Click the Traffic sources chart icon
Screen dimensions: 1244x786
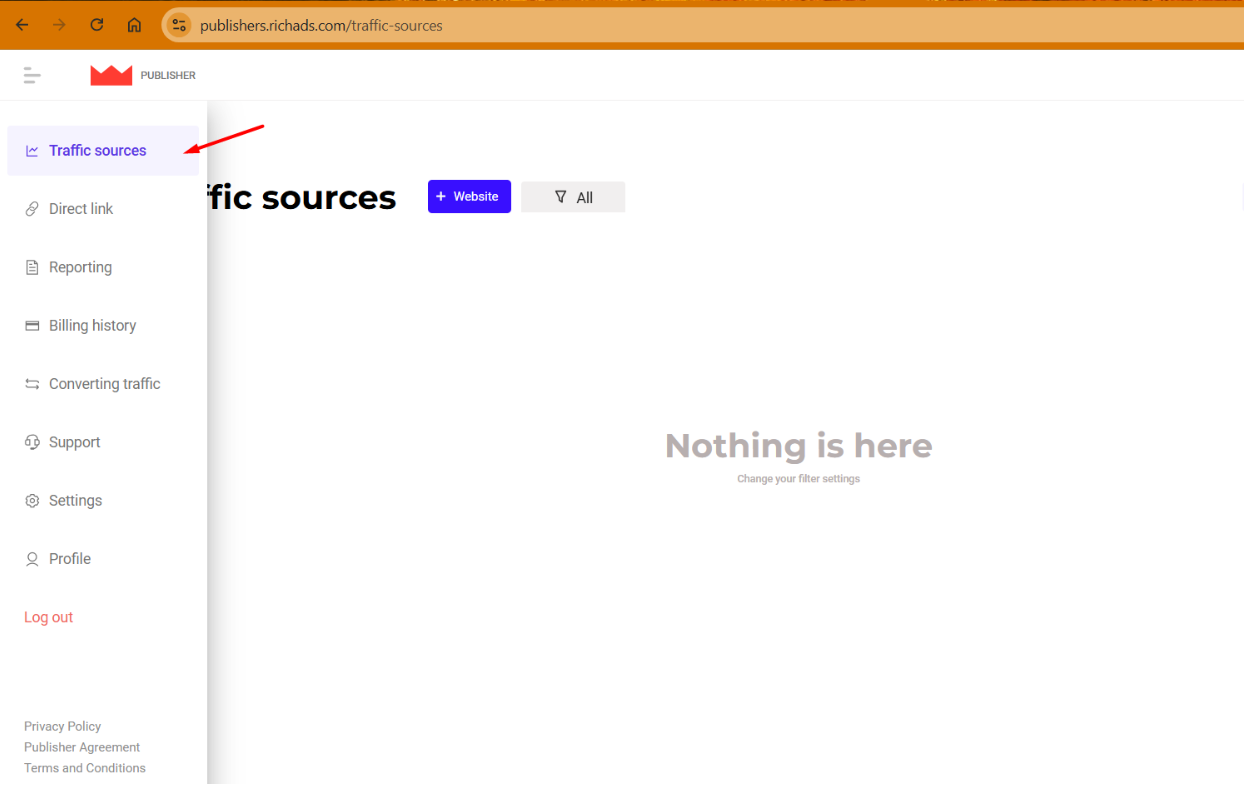[x=32, y=151]
